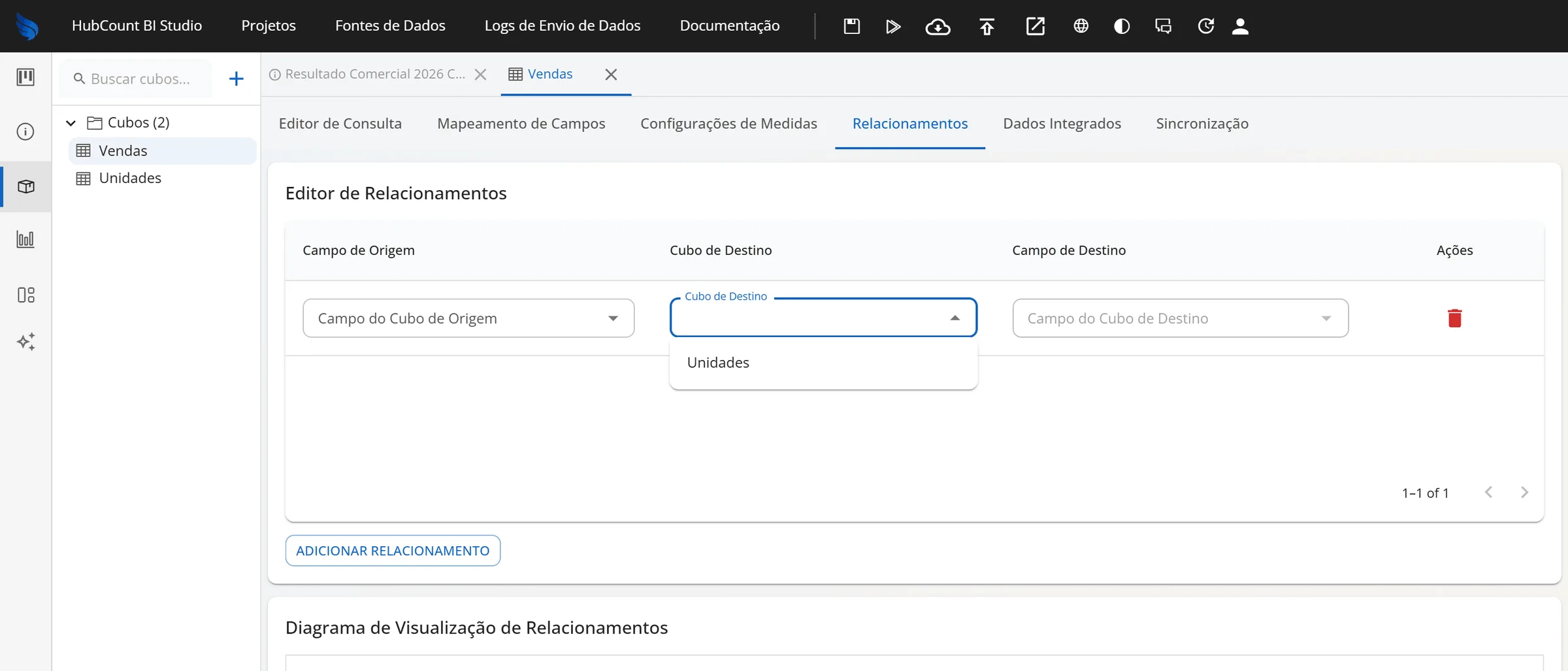Open Logs de Envio de Dados
The width and height of the screenshot is (1568, 671).
tap(563, 25)
